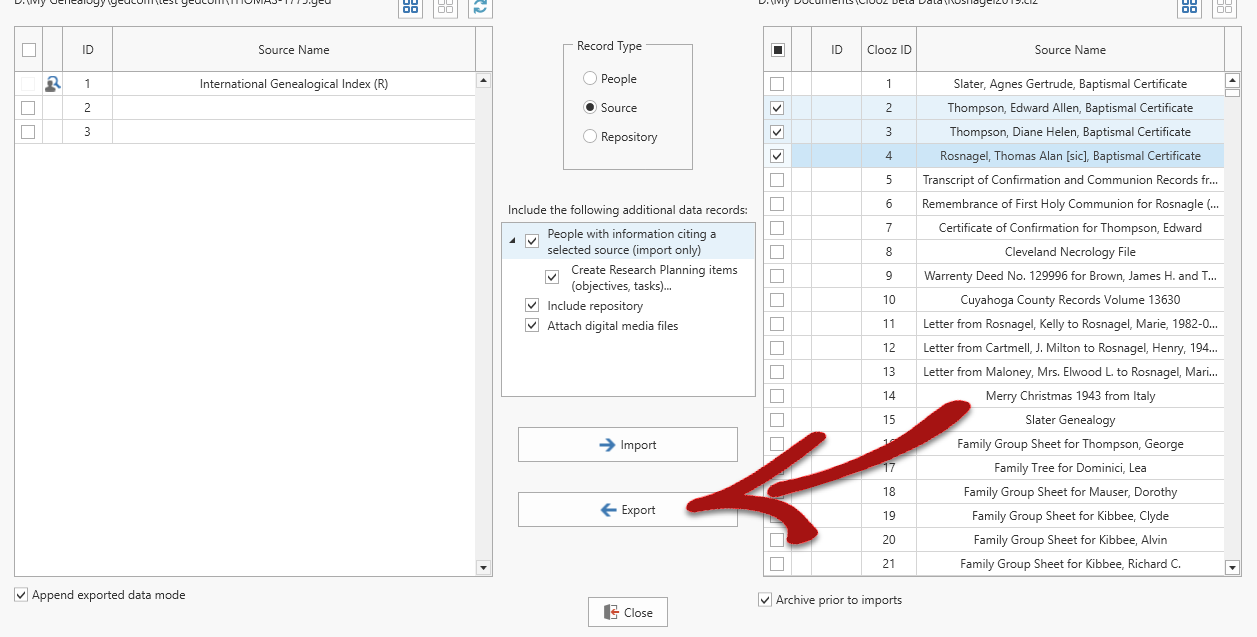Click deselect-all grid icon above left source list
This screenshot has height=637, width=1257.
click(445, 6)
